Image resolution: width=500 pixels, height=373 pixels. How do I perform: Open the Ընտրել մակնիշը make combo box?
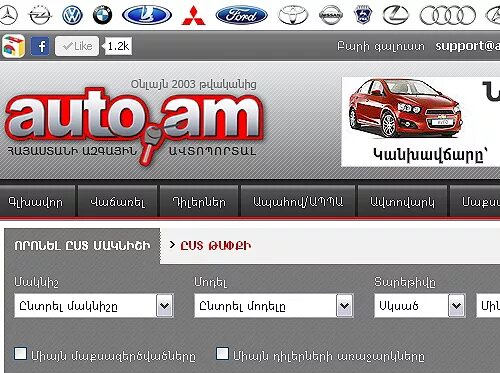[94, 305]
